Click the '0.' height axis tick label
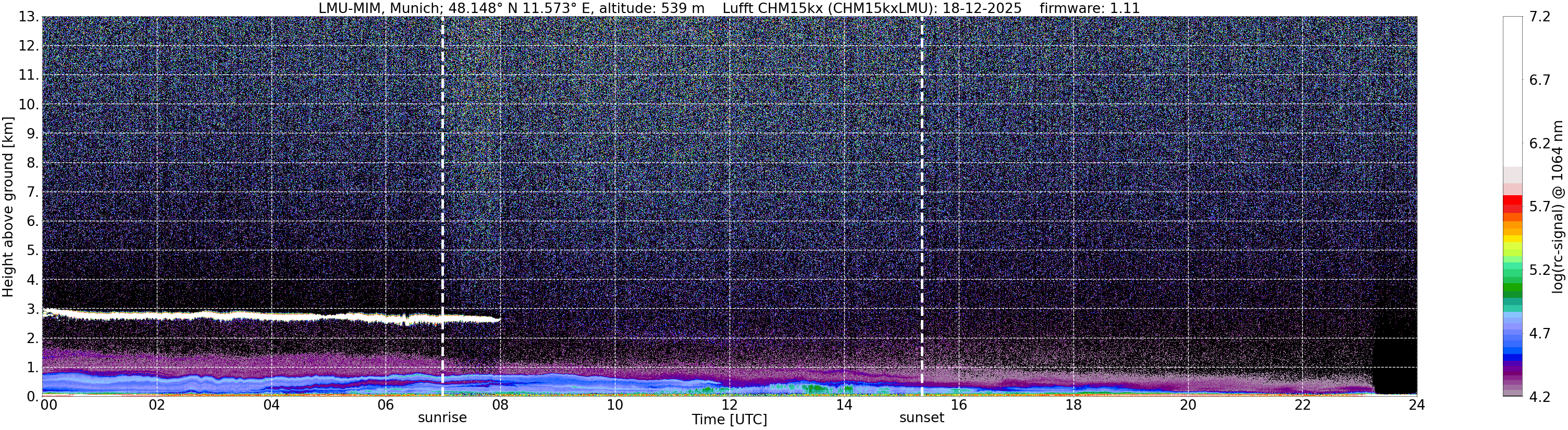Screen dimensions: 1568x430 tap(33, 397)
